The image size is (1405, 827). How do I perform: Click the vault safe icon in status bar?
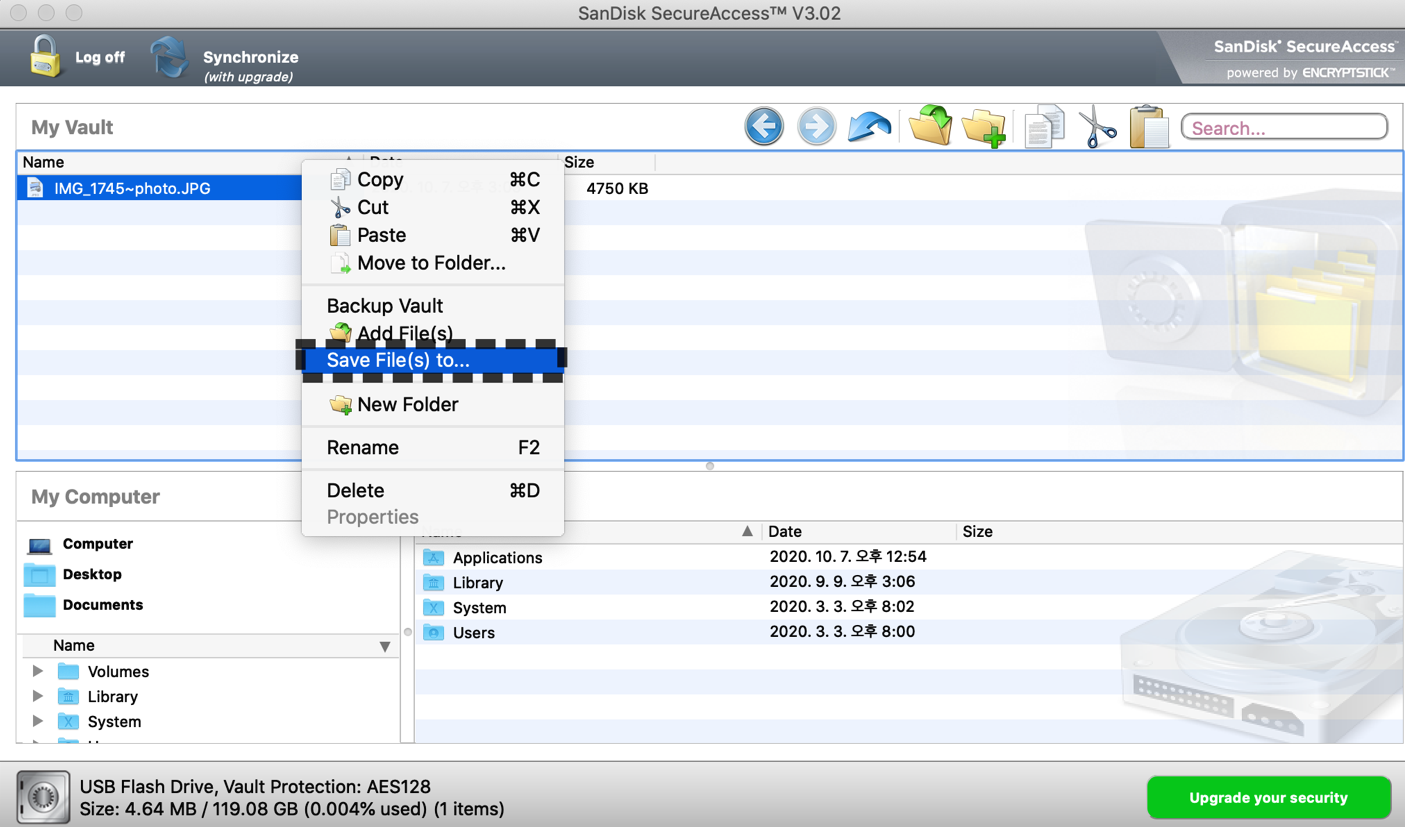[x=43, y=798]
